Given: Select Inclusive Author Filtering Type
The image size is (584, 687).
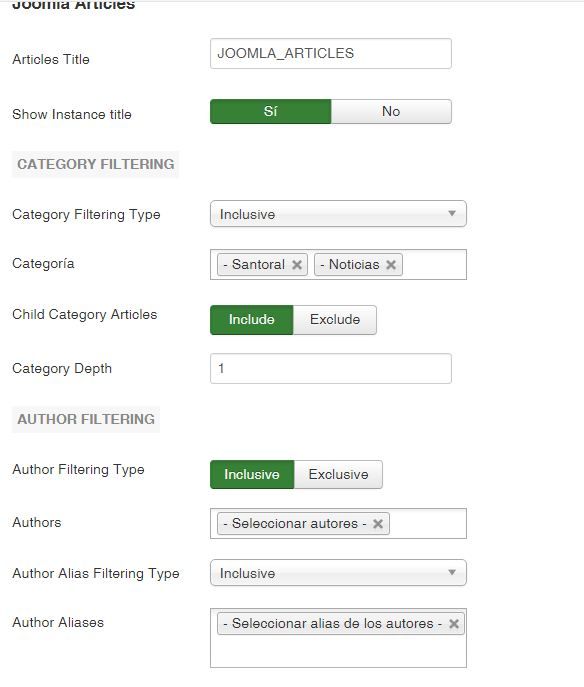Looking at the screenshot, I should point(252,475).
